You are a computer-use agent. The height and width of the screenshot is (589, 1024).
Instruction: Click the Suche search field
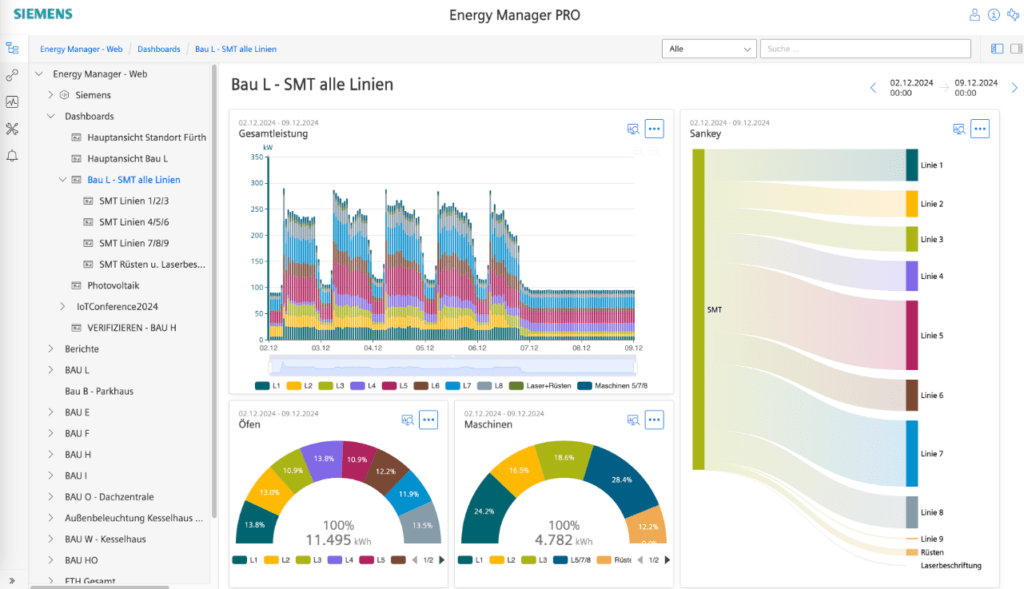(x=865, y=48)
